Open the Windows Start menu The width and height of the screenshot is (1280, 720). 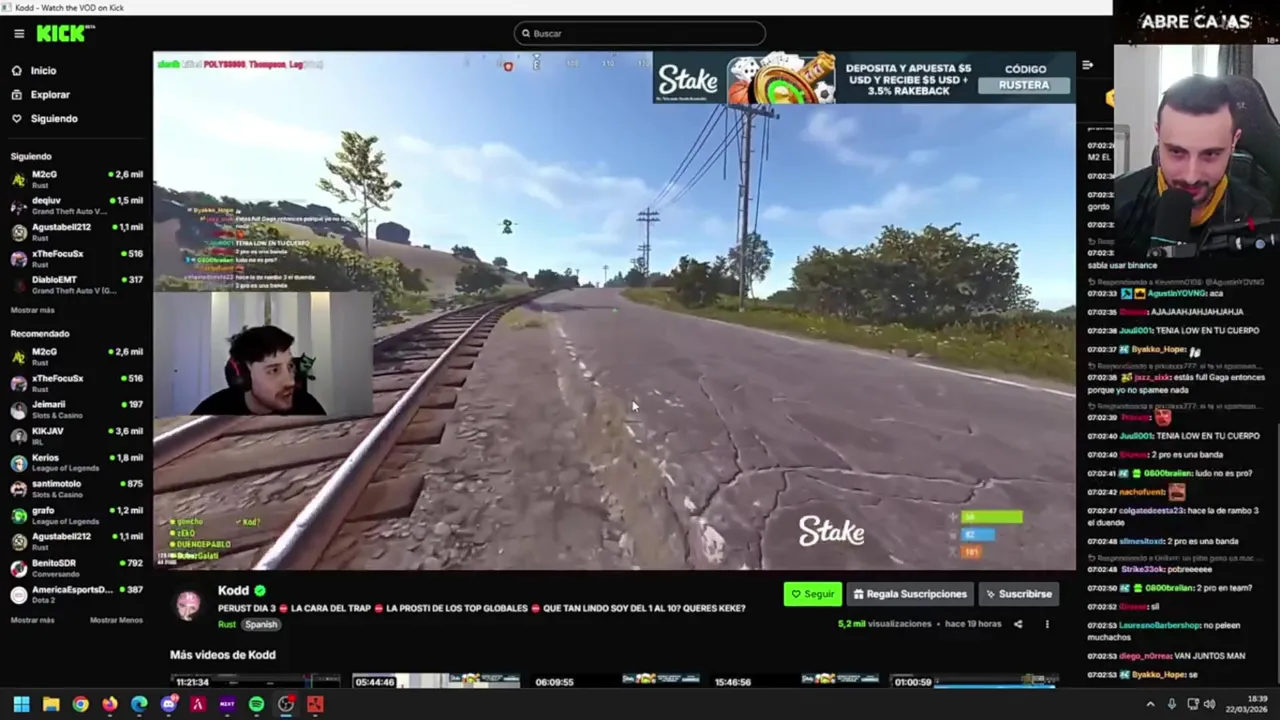click(21, 704)
